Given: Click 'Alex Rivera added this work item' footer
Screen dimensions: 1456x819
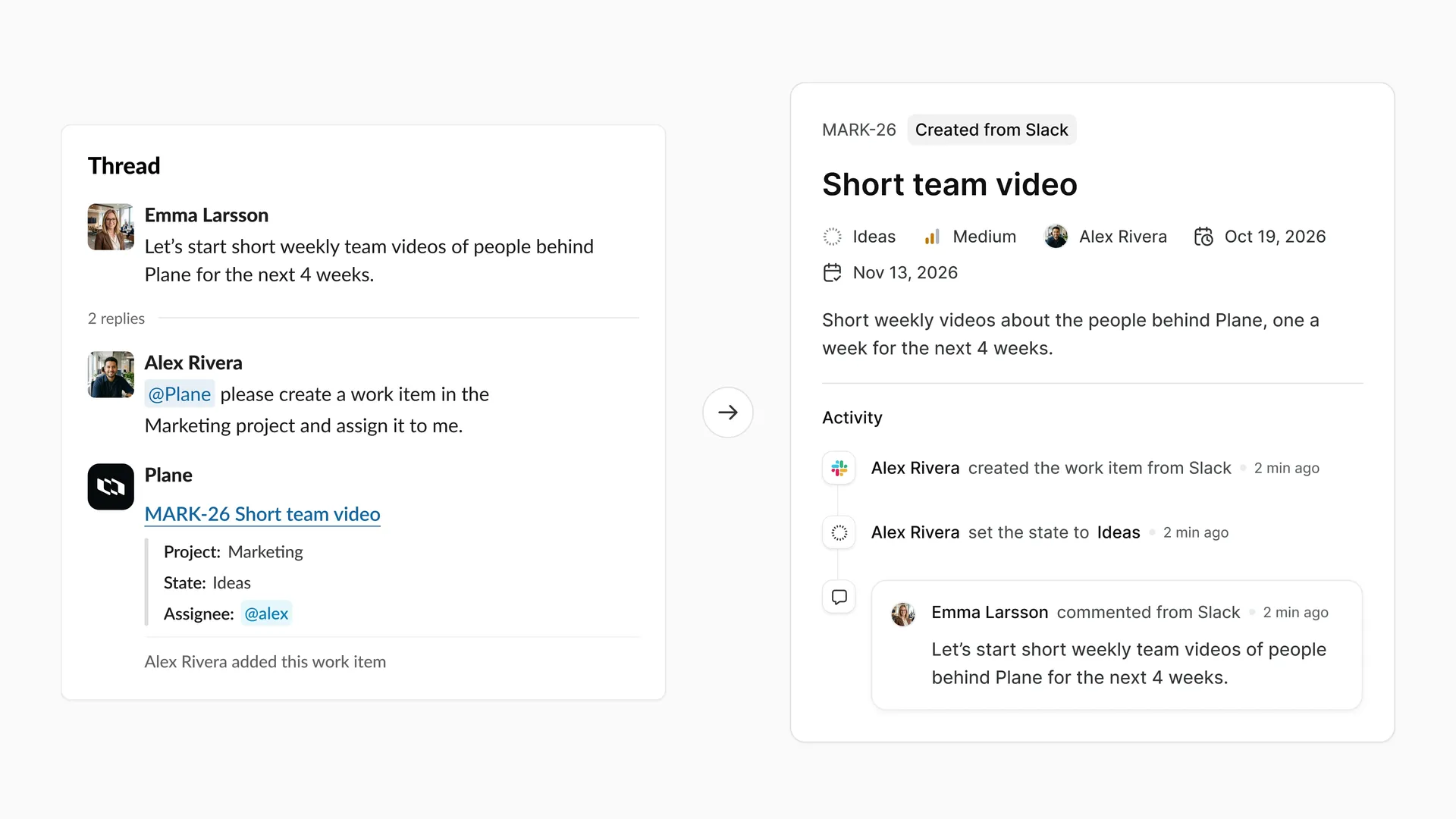Looking at the screenshot, I should [x=265, y=662].
